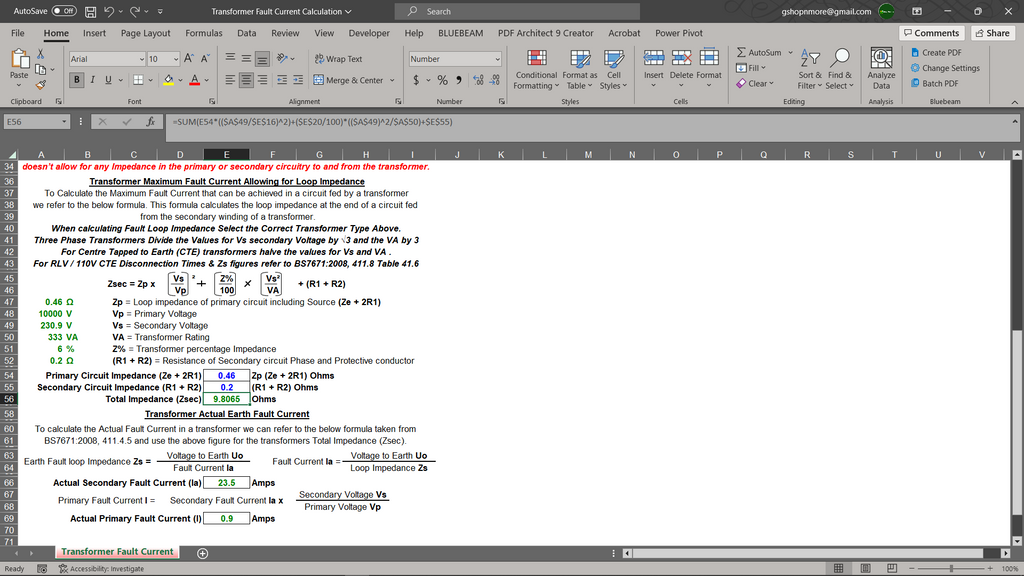Click the zoom slider handle
Viewport: 1024px width, 576px height.
tap(951, 568)
